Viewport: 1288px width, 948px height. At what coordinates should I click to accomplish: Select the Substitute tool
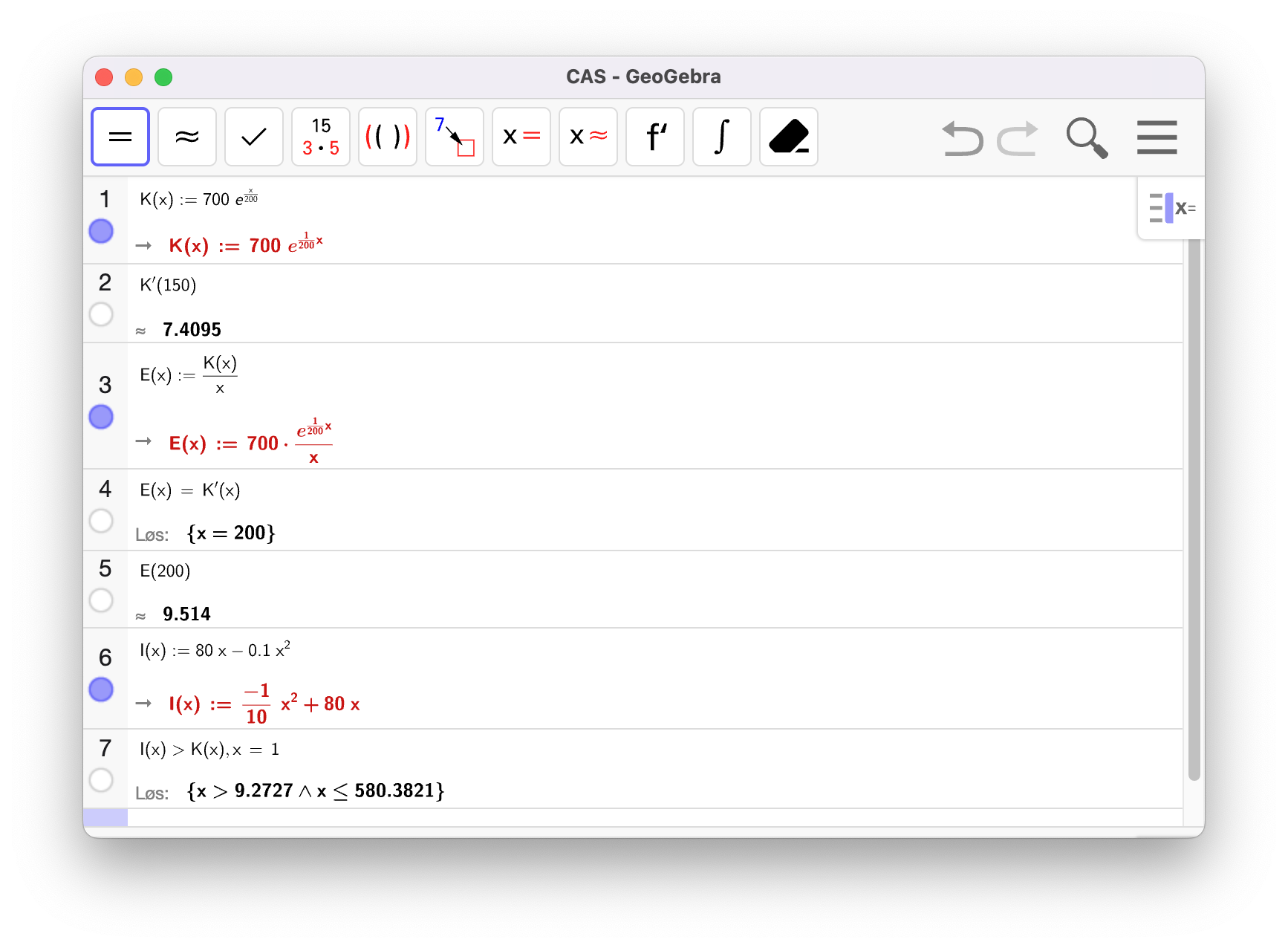click(x=455, y=137)
